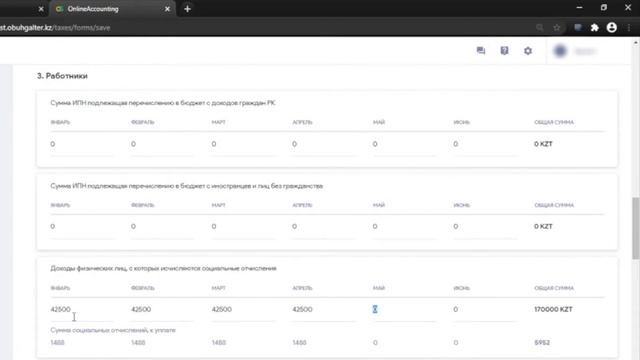Screen dimensions: 640x360
Task: Open the user profile avatar menu
Action: pyautogui.click(x=560, y=51)
